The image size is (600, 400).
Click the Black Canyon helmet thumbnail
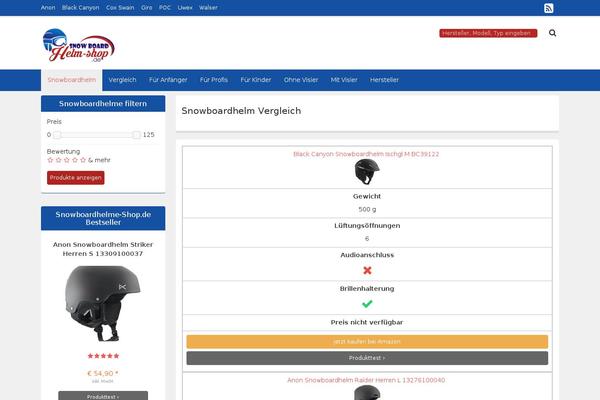367,171
